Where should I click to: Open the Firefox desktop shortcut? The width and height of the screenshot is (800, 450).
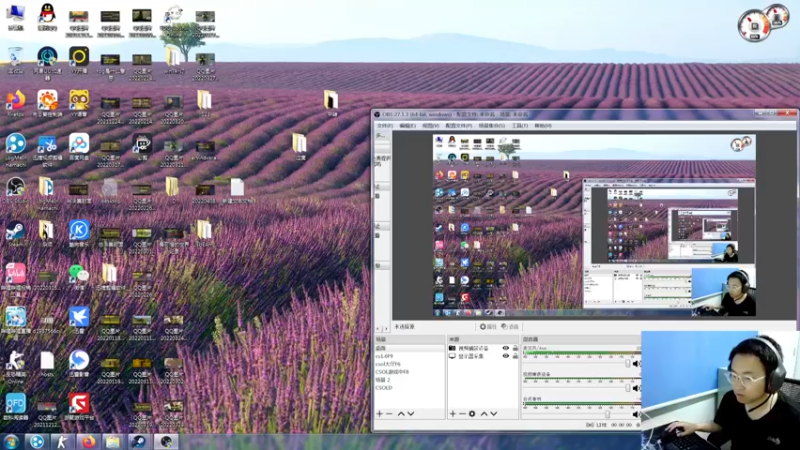(15, 104)
